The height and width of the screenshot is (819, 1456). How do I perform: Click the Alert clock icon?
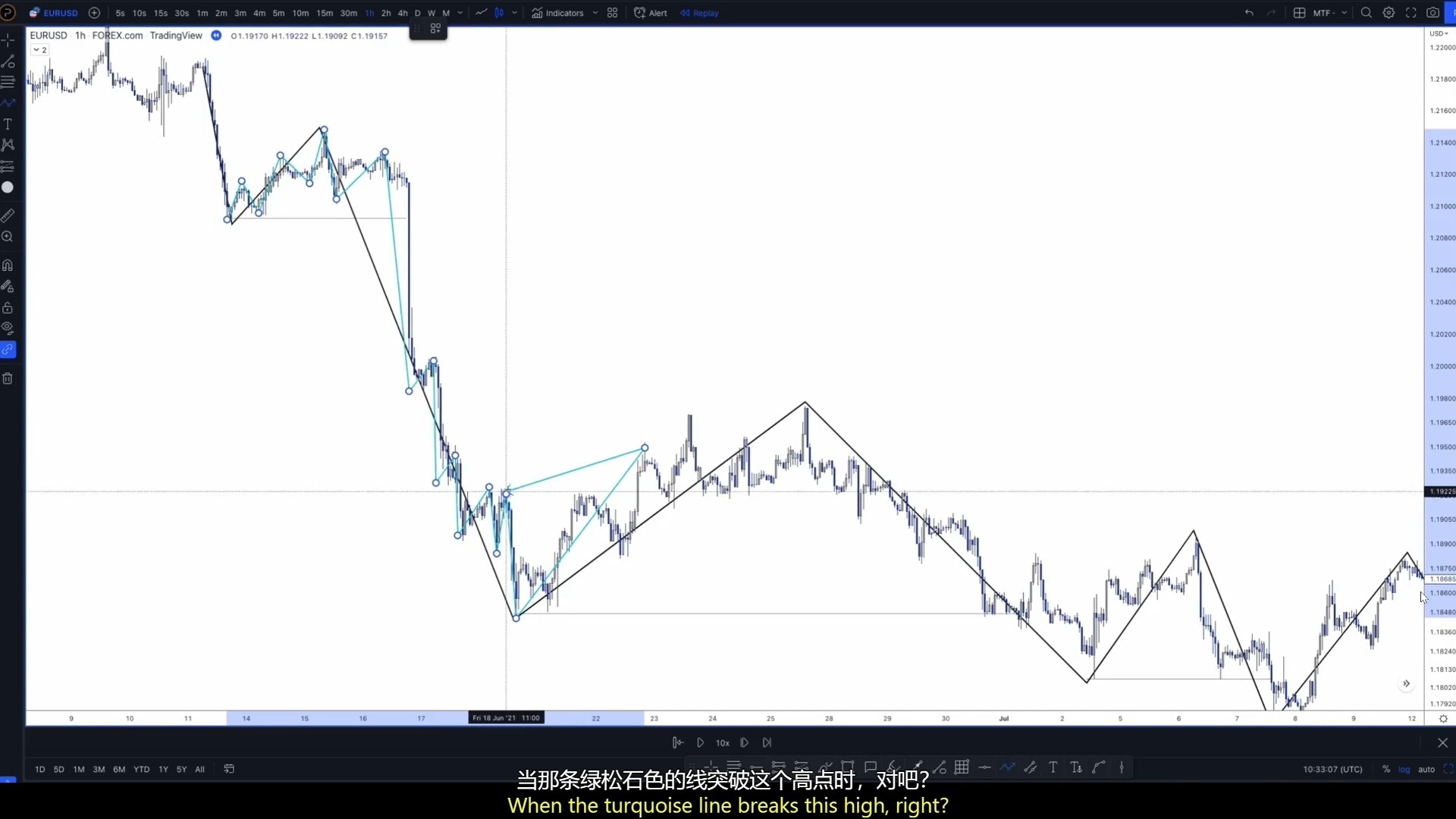pyautogui.click(x=640, y=13)
